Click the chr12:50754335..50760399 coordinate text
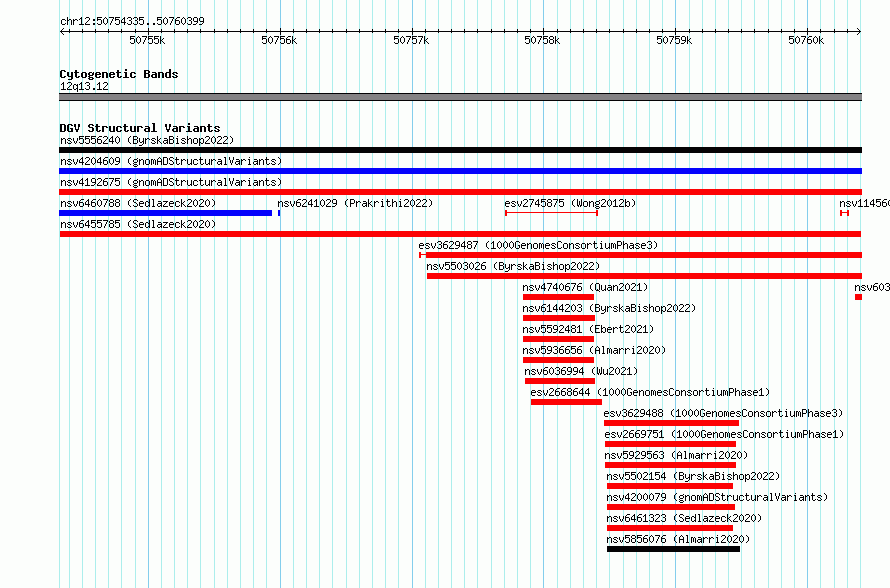This screenshot has width=890, height=588. [132, 21]
